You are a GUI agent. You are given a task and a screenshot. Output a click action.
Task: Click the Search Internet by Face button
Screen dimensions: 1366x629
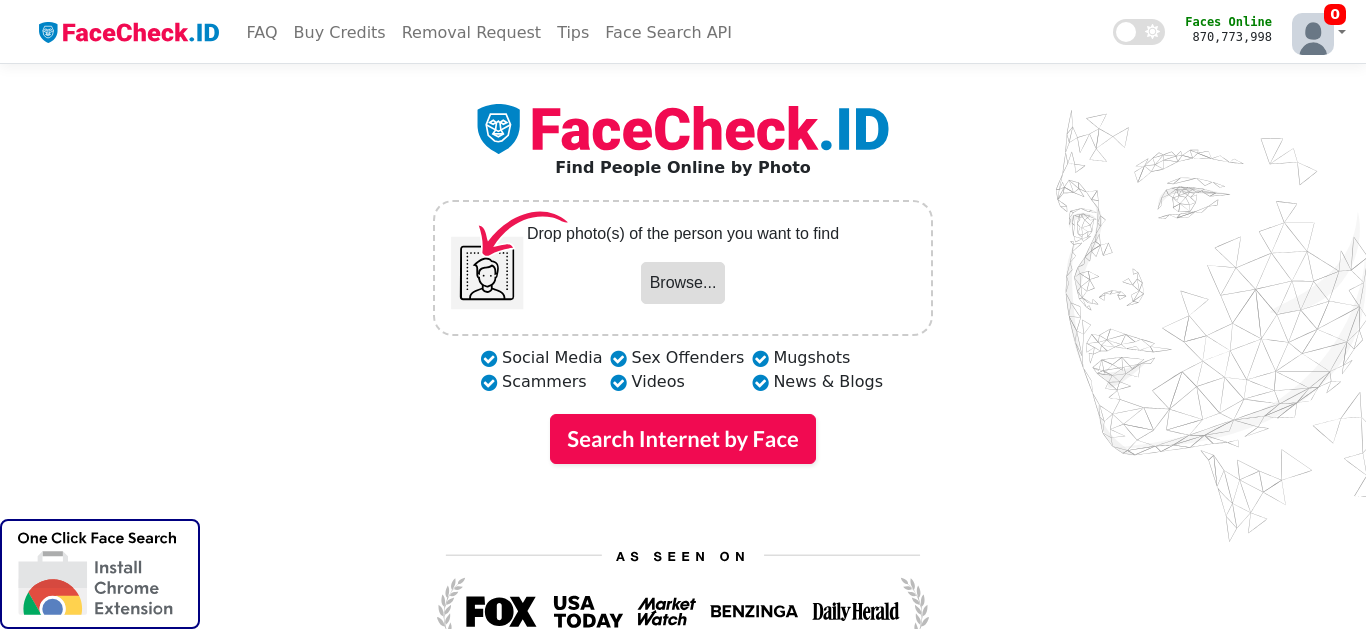click(683, 439)
